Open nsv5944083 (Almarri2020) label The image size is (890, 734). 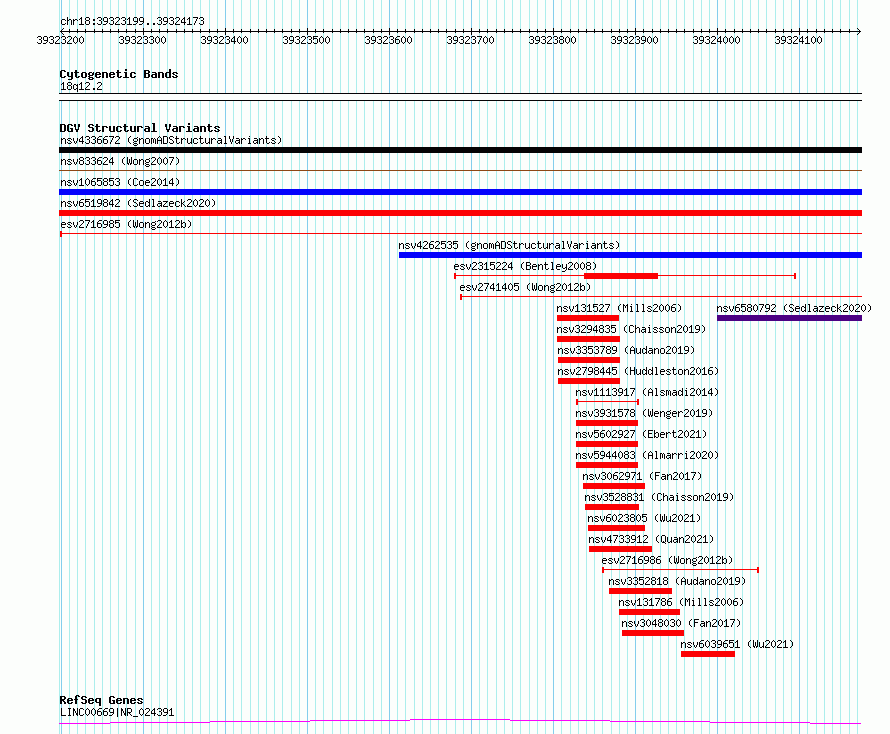coord(647,455)
